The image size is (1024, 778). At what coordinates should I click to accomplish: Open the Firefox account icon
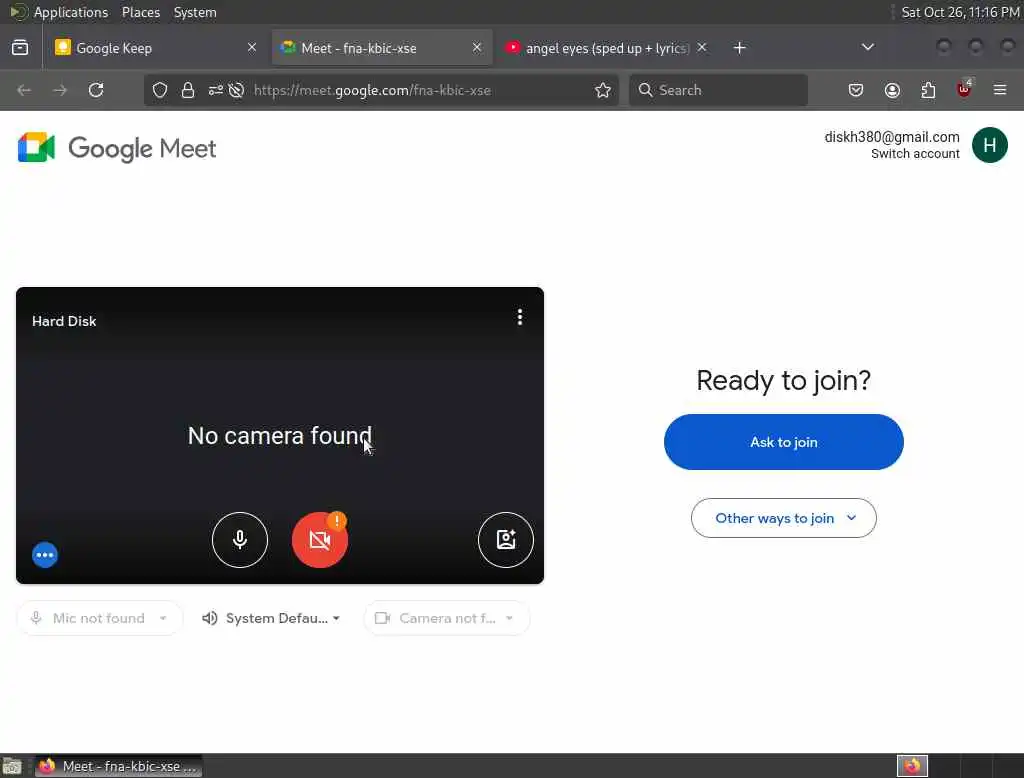pos(892,90)
